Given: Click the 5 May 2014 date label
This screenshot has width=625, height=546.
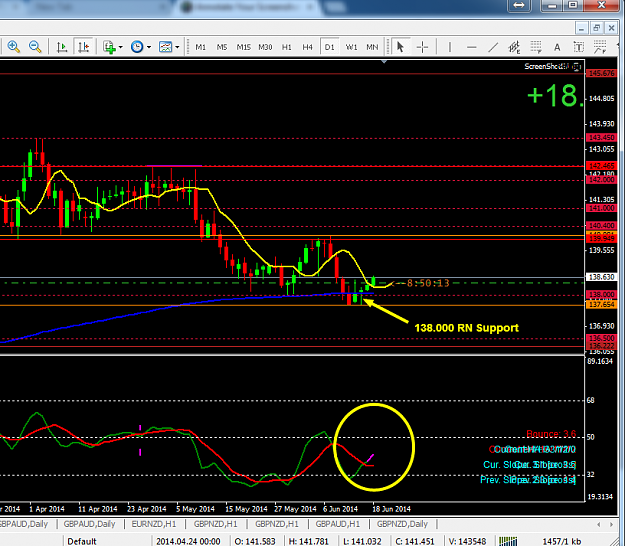Looking at the screenshot, I should [195, 509].
